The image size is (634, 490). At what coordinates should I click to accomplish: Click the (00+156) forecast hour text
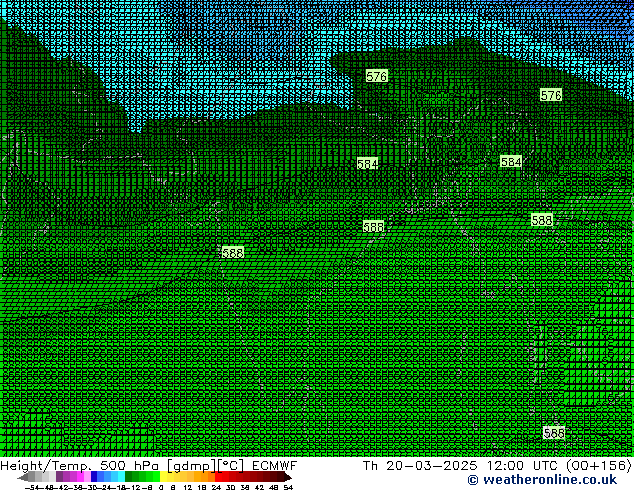tap(598, 466)
